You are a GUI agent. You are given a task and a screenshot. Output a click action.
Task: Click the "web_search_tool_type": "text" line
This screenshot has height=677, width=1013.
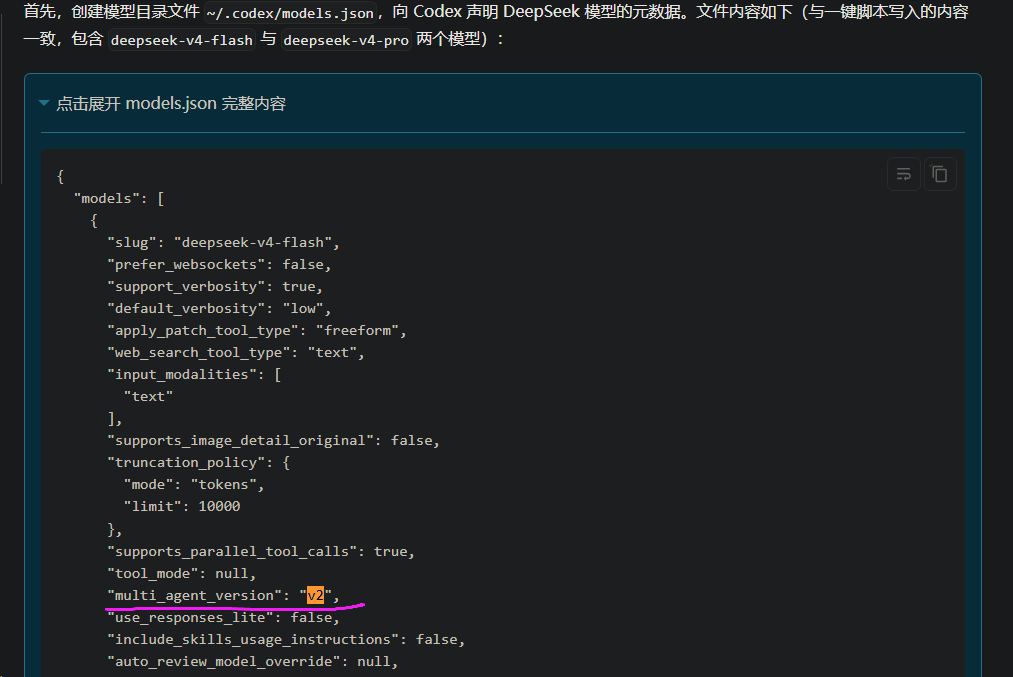[236, 352]
